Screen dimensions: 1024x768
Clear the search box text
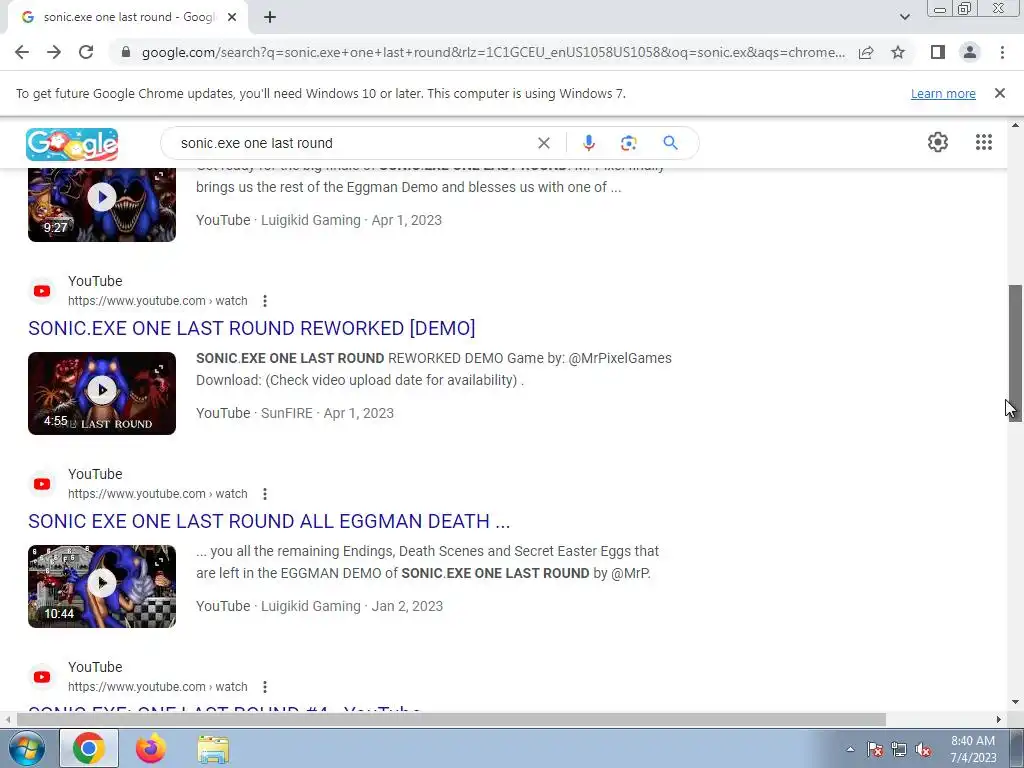543,143
